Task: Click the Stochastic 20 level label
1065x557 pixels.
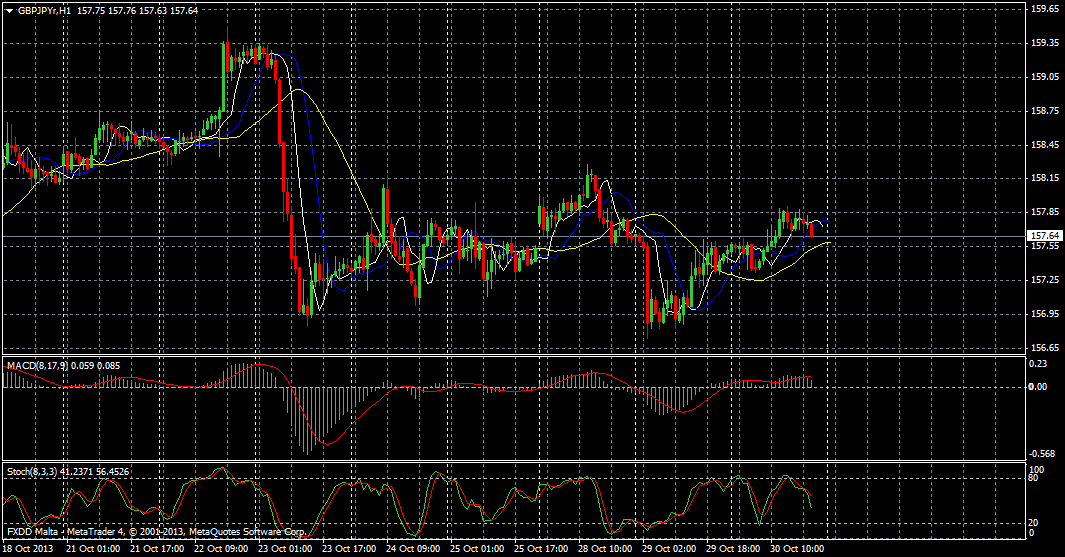Action: click(1034, 523)
